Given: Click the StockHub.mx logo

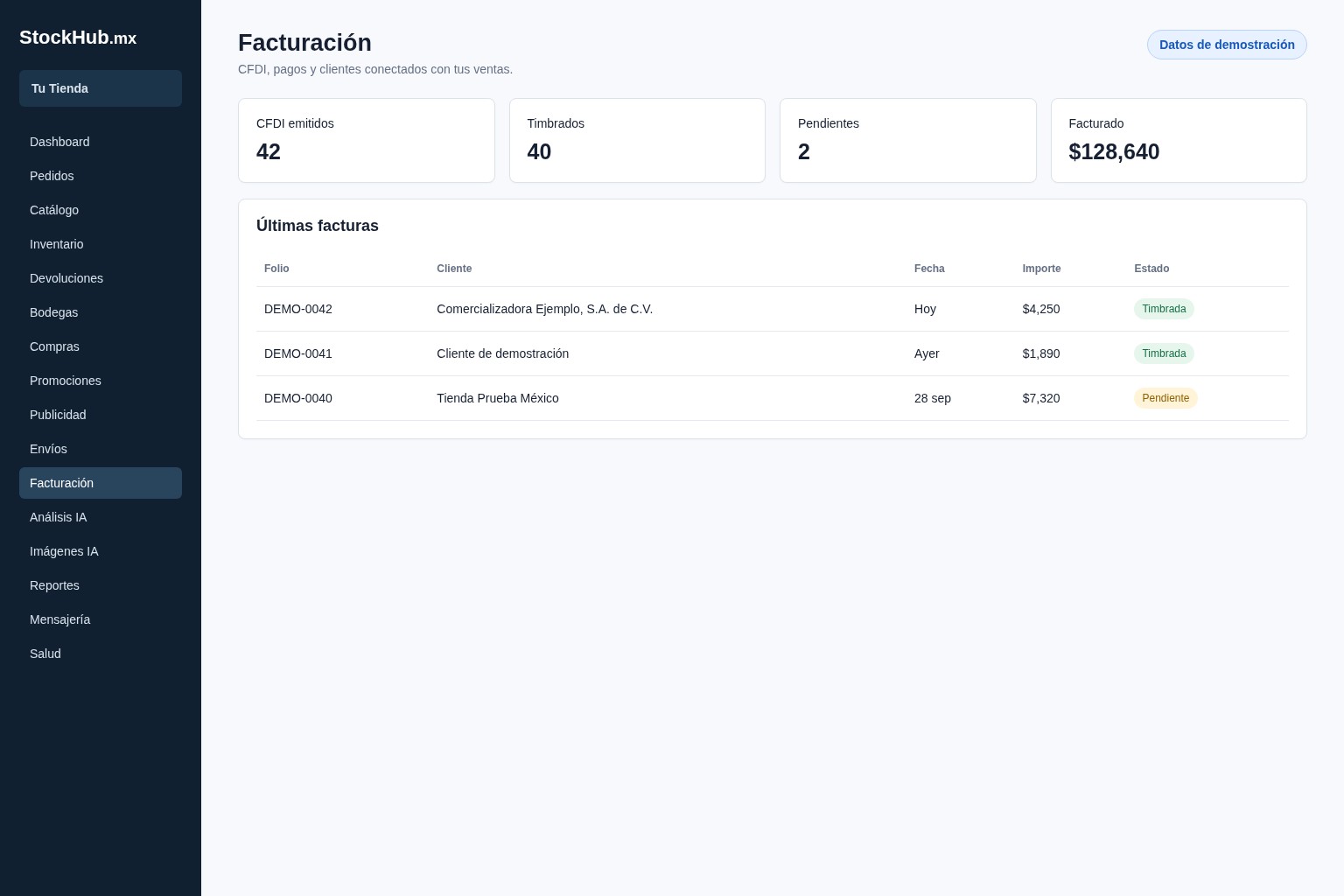Looking at the screenshot, I should (x=78, y=38).
